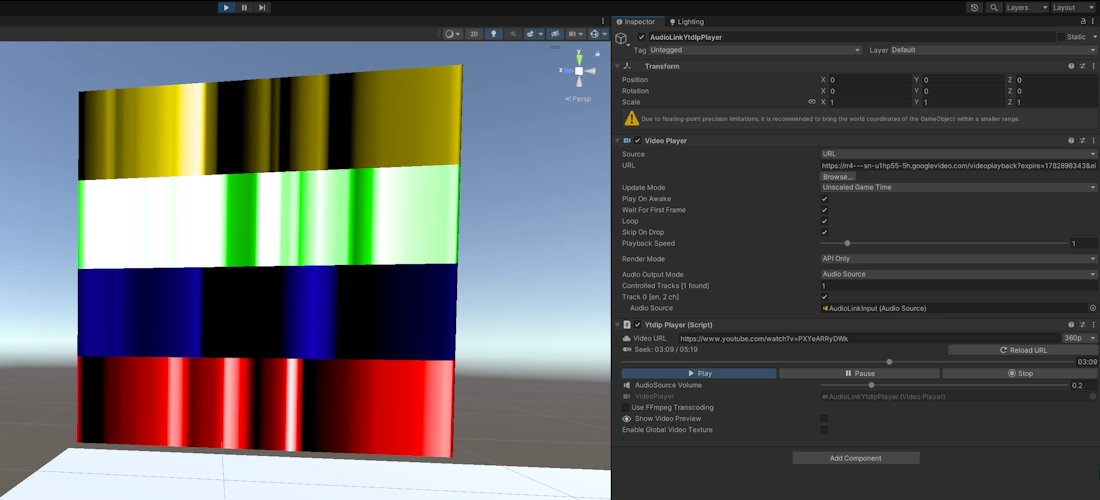Click the Playback Speed slider handle
Screen dimensions: 1100x500
tap(847, 243)
